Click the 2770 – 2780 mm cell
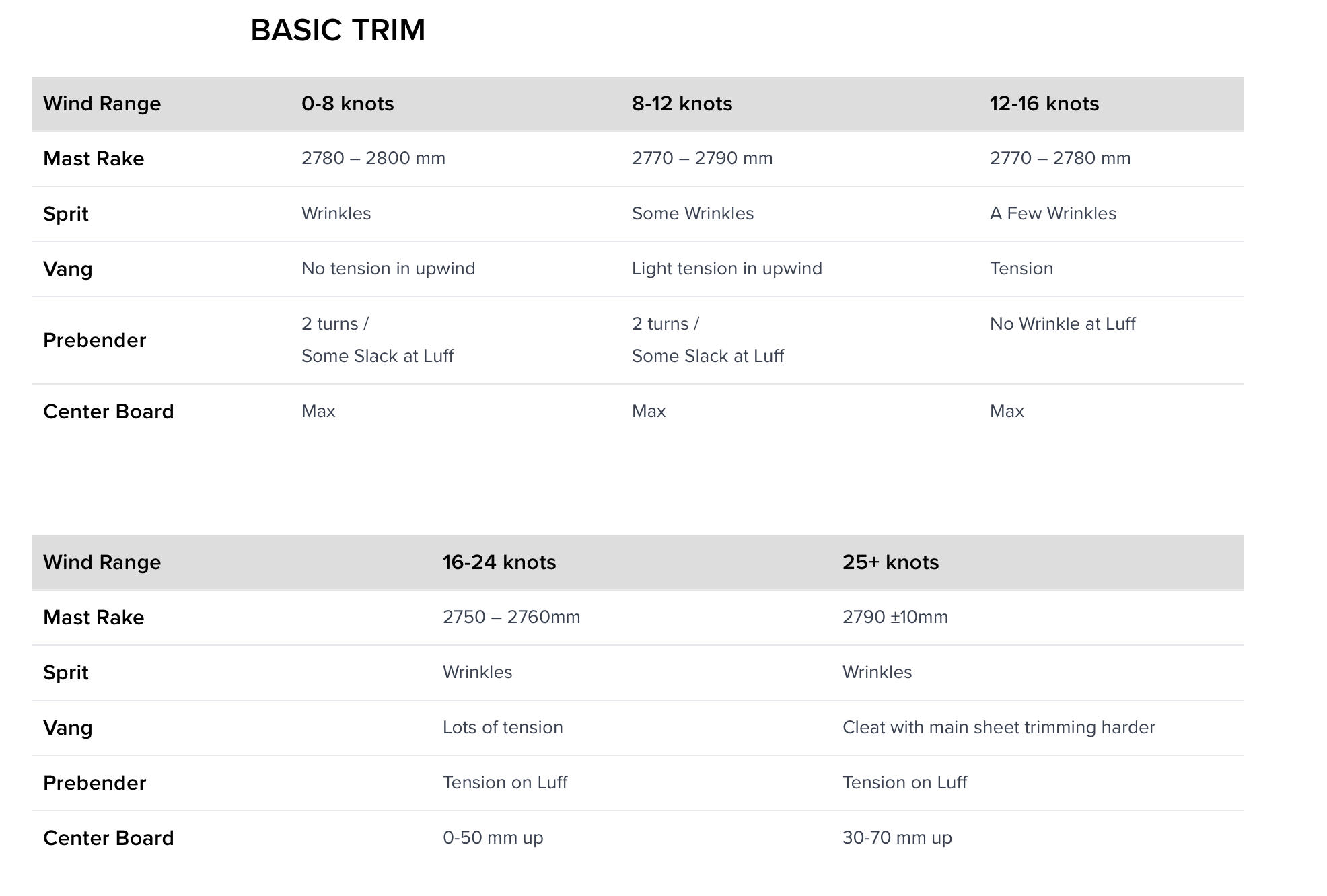 1060,158
